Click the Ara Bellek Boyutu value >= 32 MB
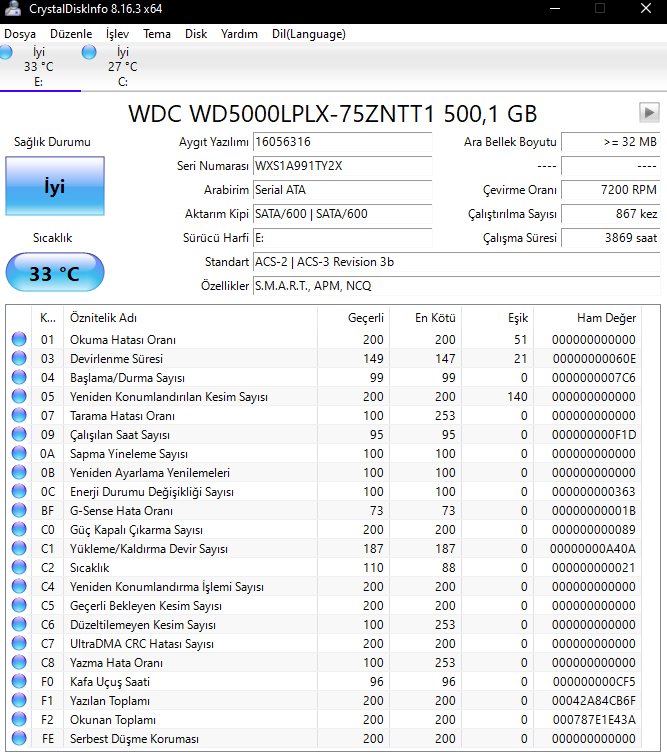The width and height of the screenshot is (667, 755). coord(611,142)
